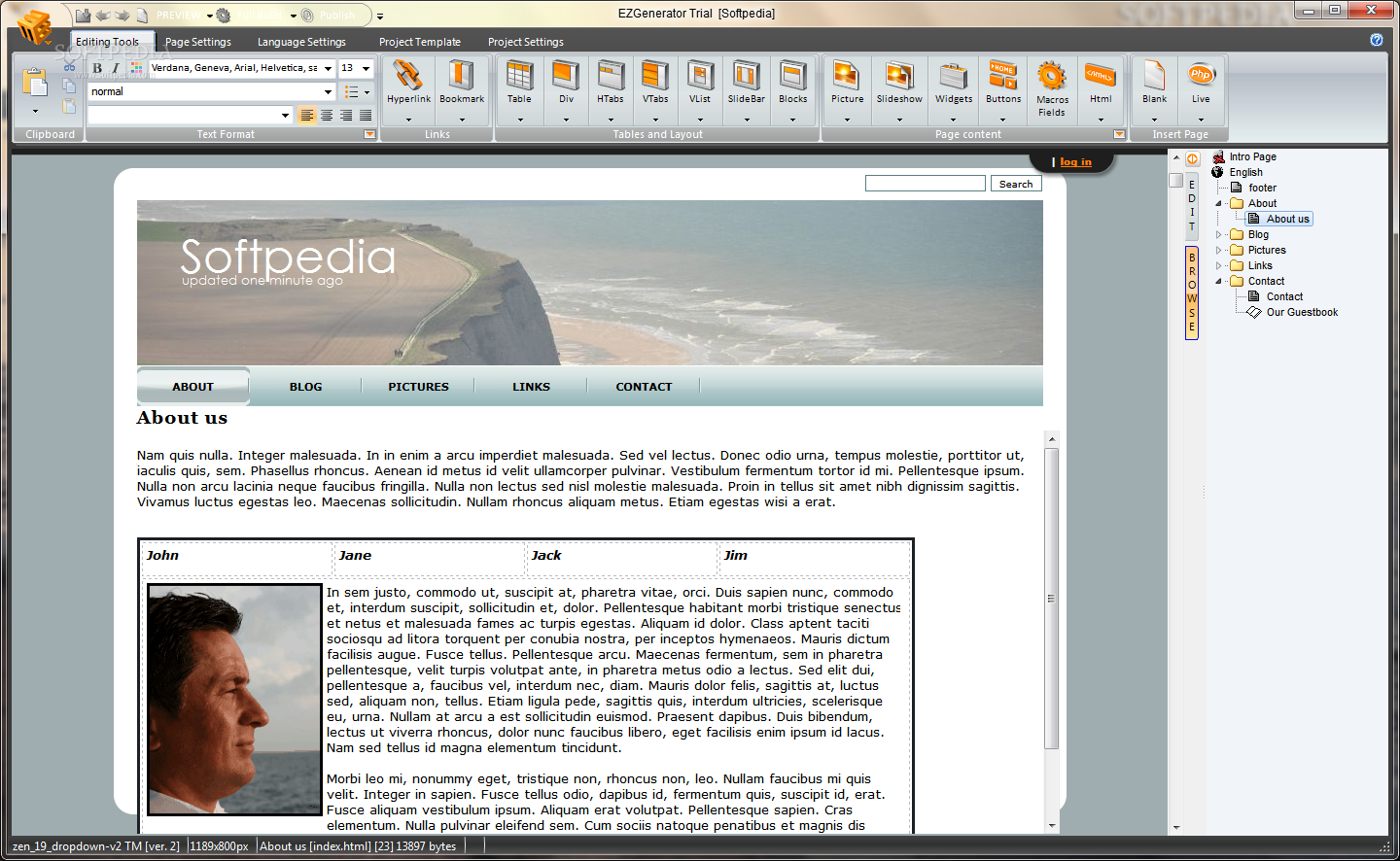Expand the Blog folder in tree
Screen dimensions: 1400x861
click(x=1218, y=234)
